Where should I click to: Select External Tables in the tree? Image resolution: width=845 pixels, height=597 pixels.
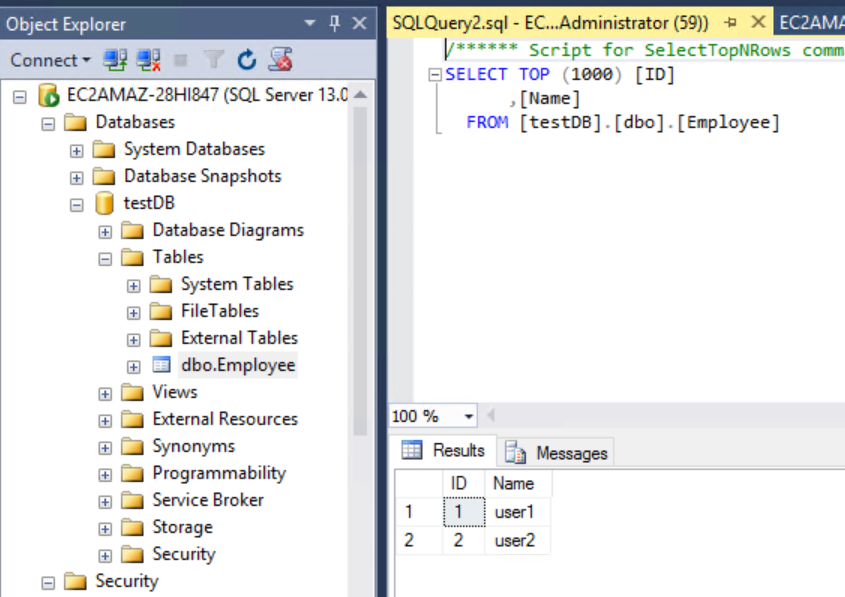(x=239, y=338)
